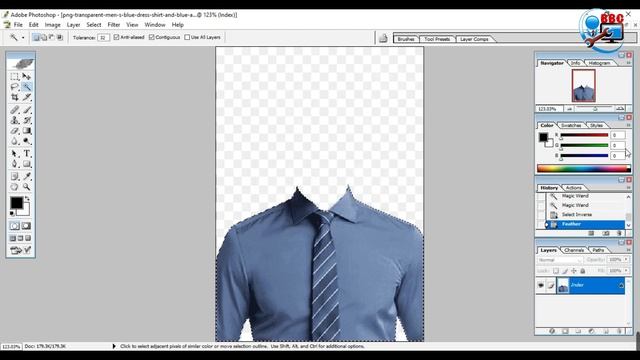Open the File Browser toggle icon
This screenshot has width=640, height=360.
[383, 38]
